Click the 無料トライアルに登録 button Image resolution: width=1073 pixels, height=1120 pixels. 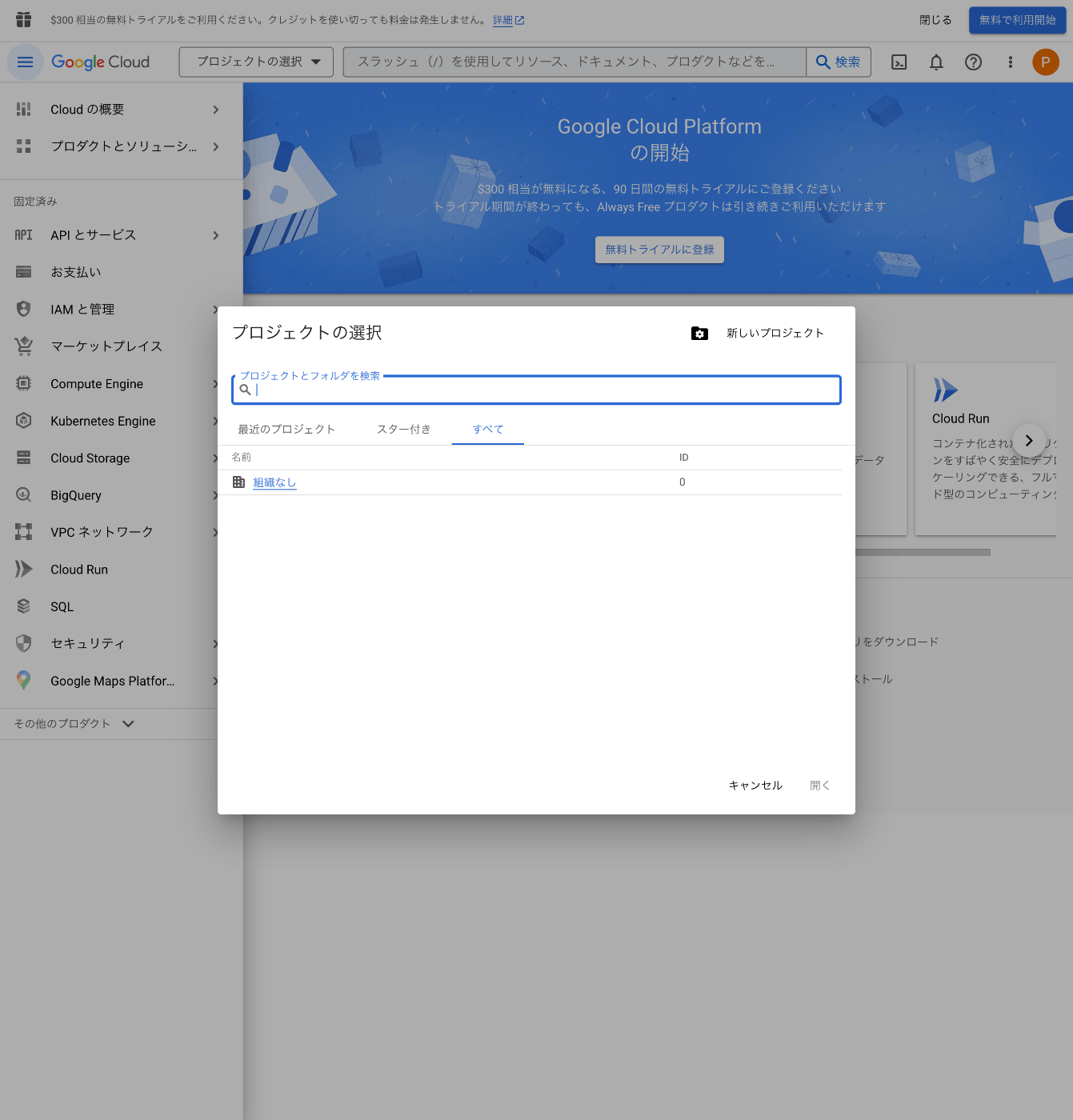[659, 250]
